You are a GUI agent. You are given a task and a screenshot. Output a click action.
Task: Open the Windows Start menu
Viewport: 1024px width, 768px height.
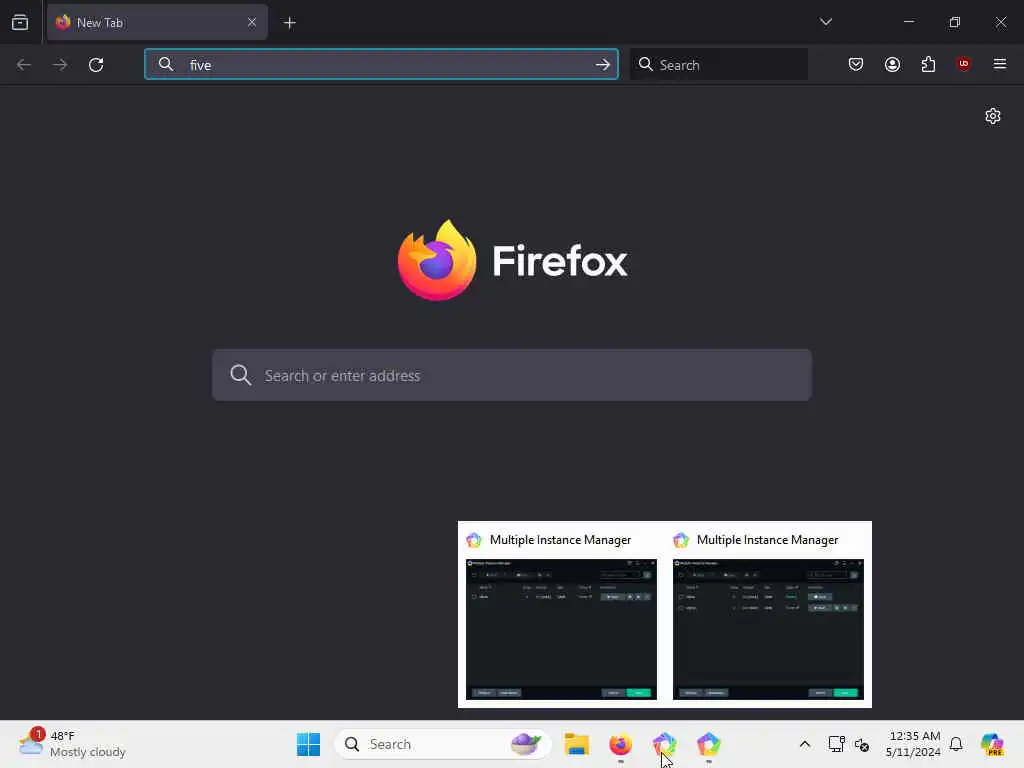click(308, 744)
